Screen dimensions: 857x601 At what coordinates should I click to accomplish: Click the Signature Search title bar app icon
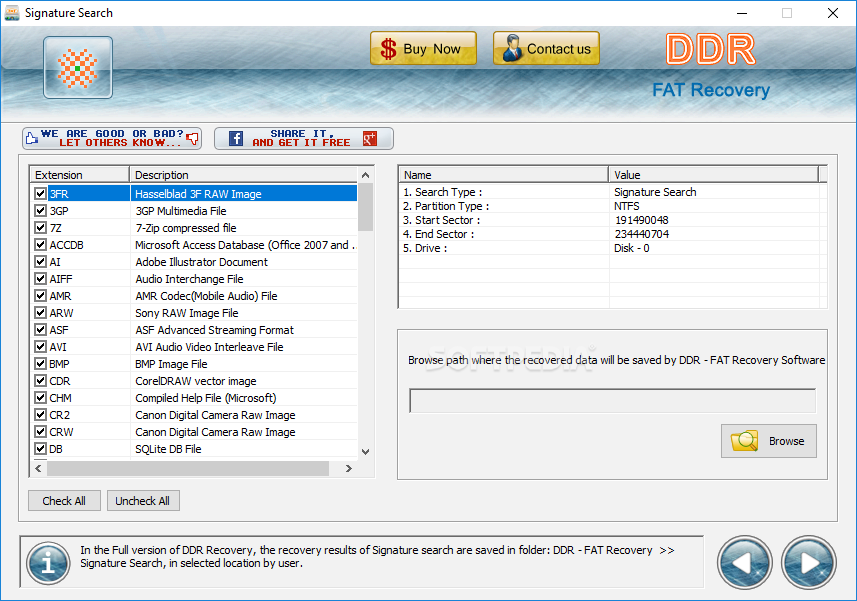(x=11, y=13)
